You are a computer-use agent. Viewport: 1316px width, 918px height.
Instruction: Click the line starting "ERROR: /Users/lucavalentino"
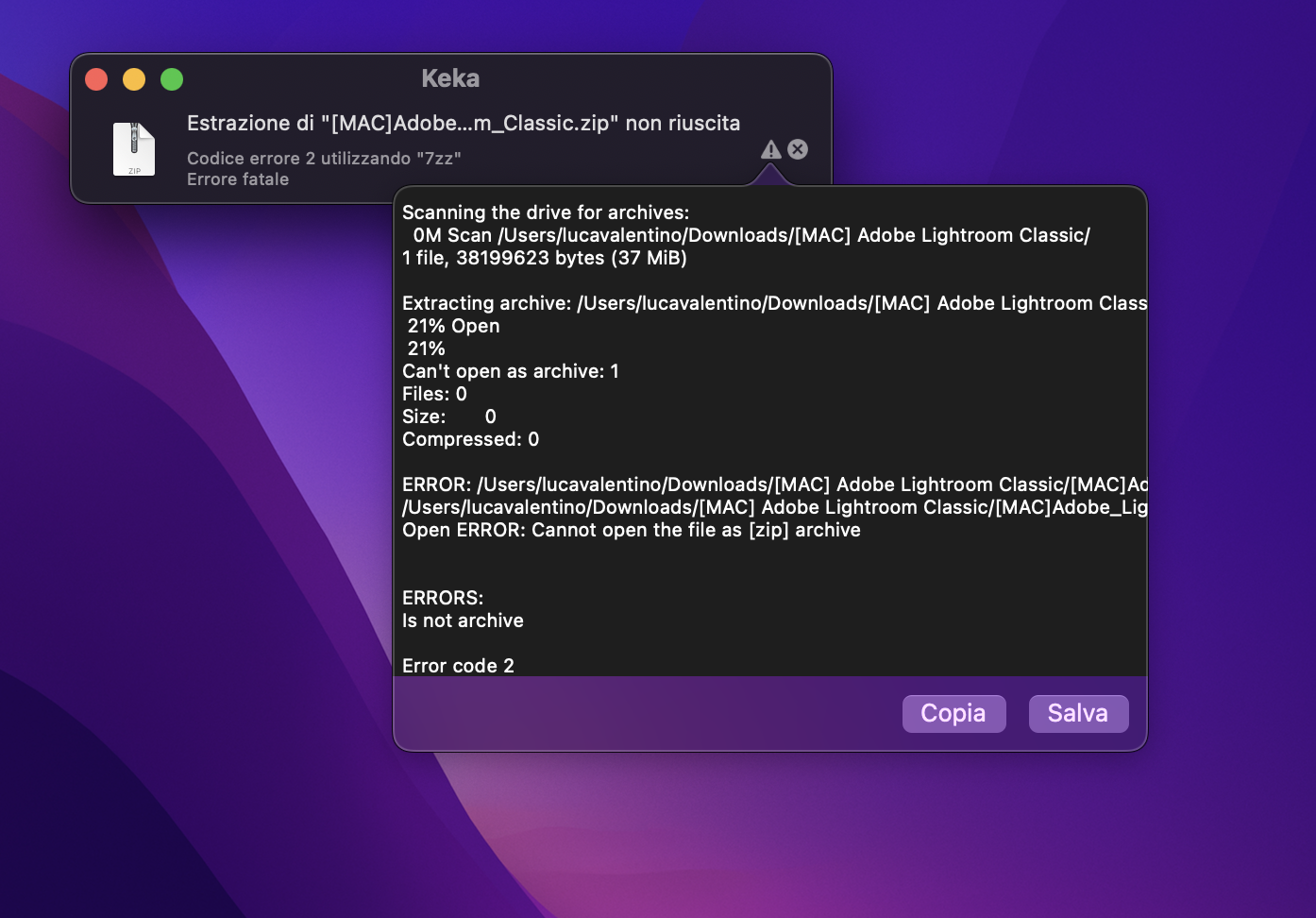point(774,484)
